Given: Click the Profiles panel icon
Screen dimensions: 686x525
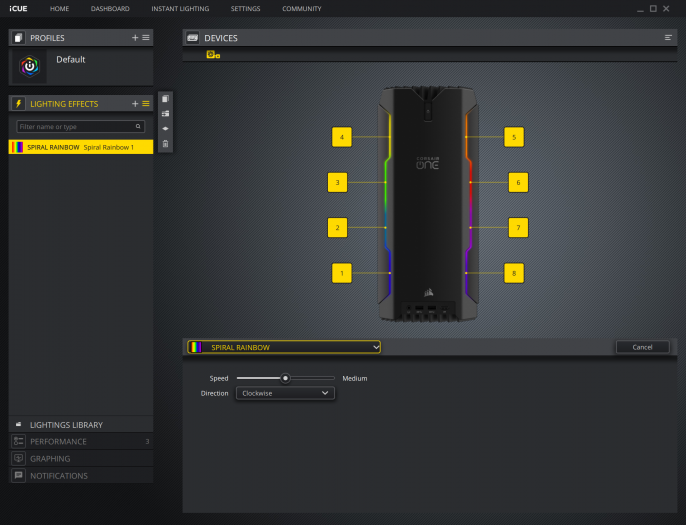Looking at the screenshot, I should (x=18, y=38).
